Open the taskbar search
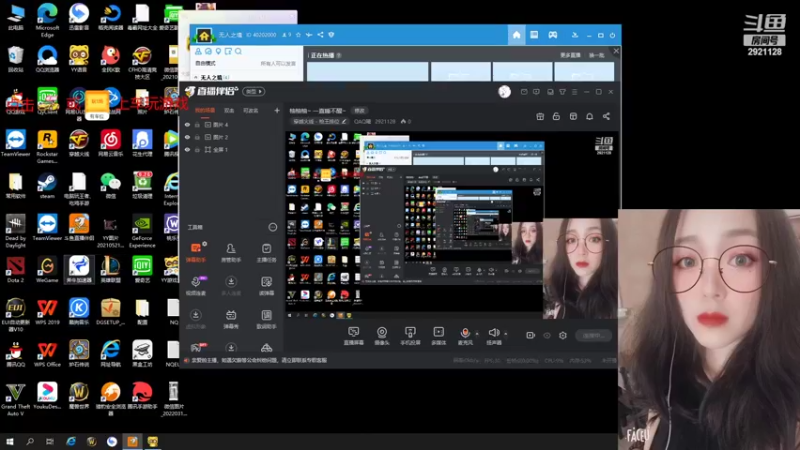This screenshot has width=800, height=450. click(30, 441)
